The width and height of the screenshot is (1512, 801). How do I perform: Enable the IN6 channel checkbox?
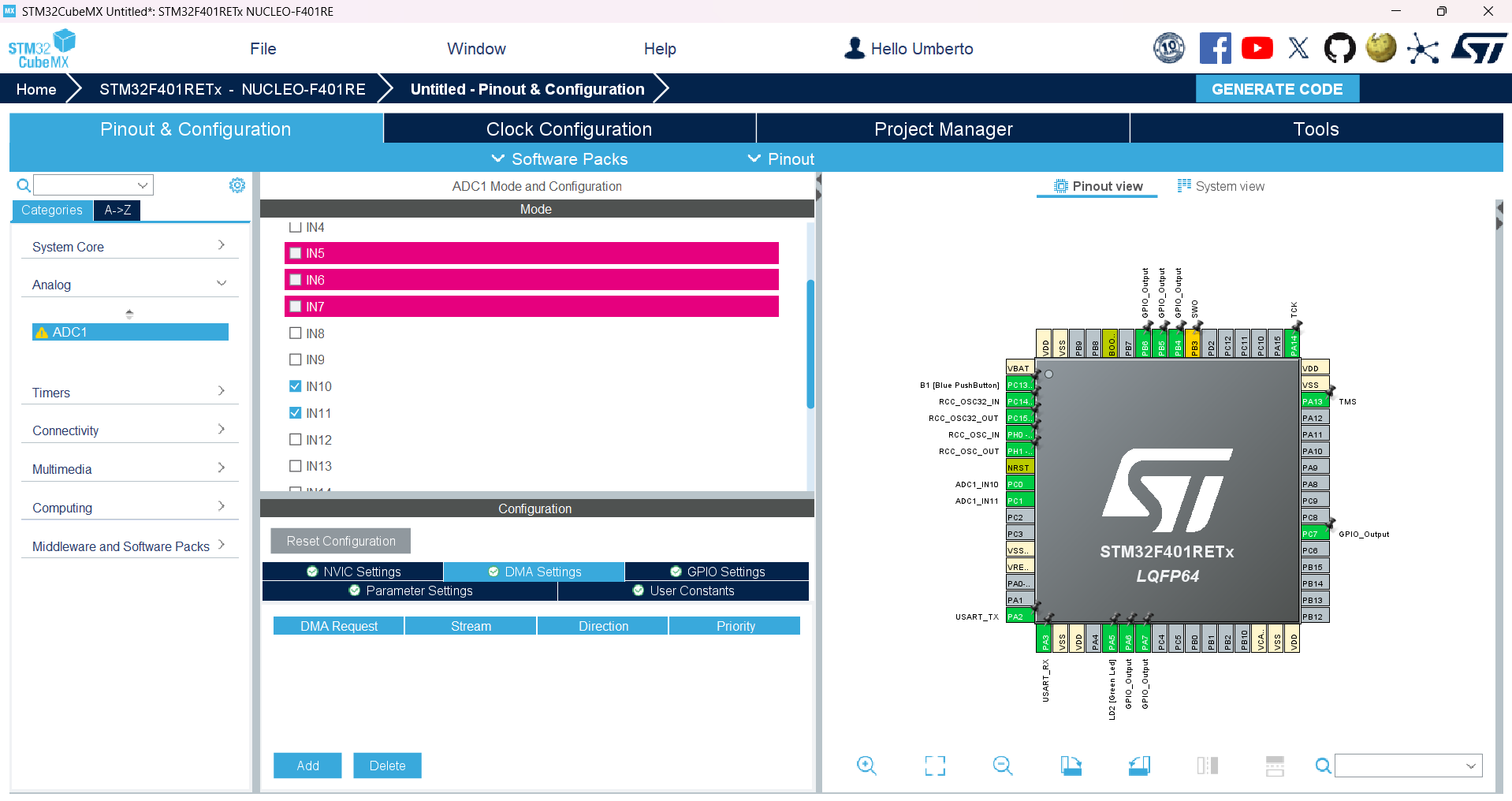tap(296, 280)
